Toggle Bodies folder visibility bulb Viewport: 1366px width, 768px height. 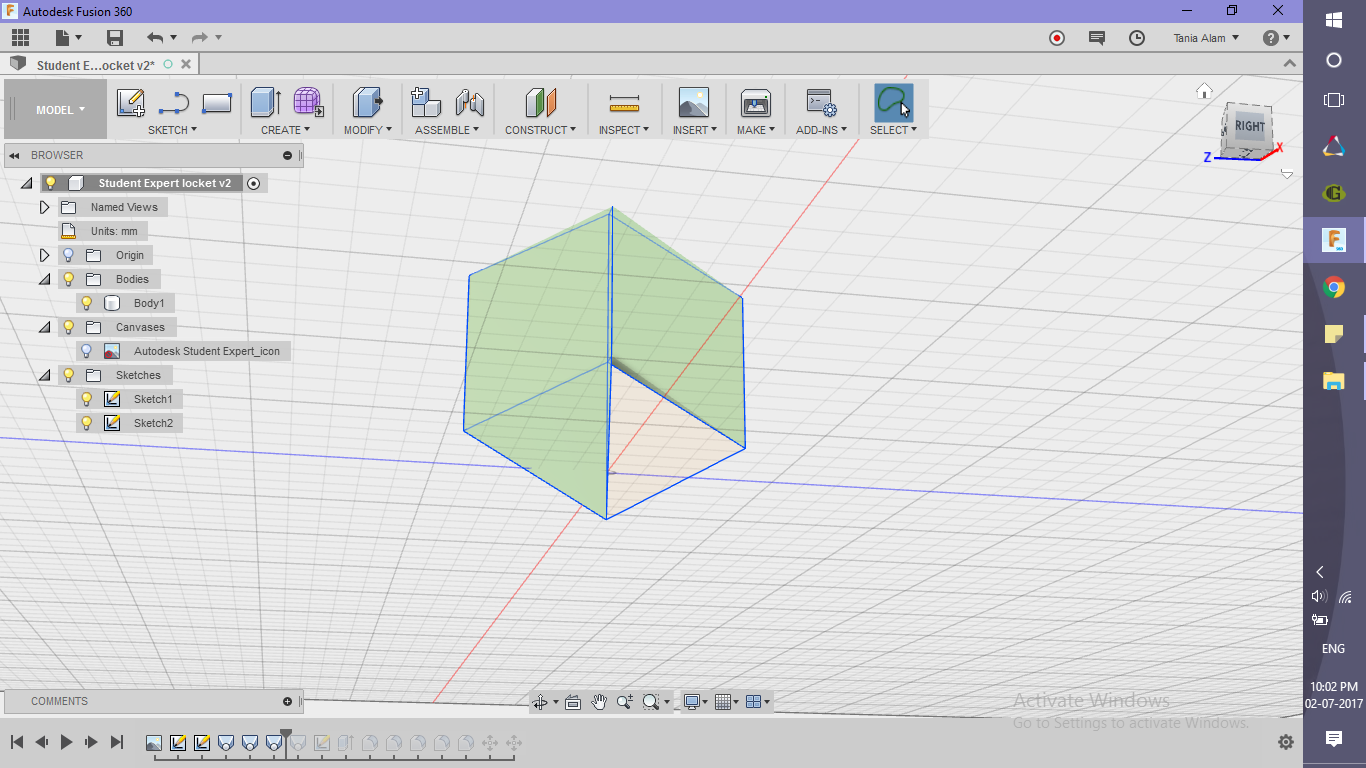(x=68, y=279)
